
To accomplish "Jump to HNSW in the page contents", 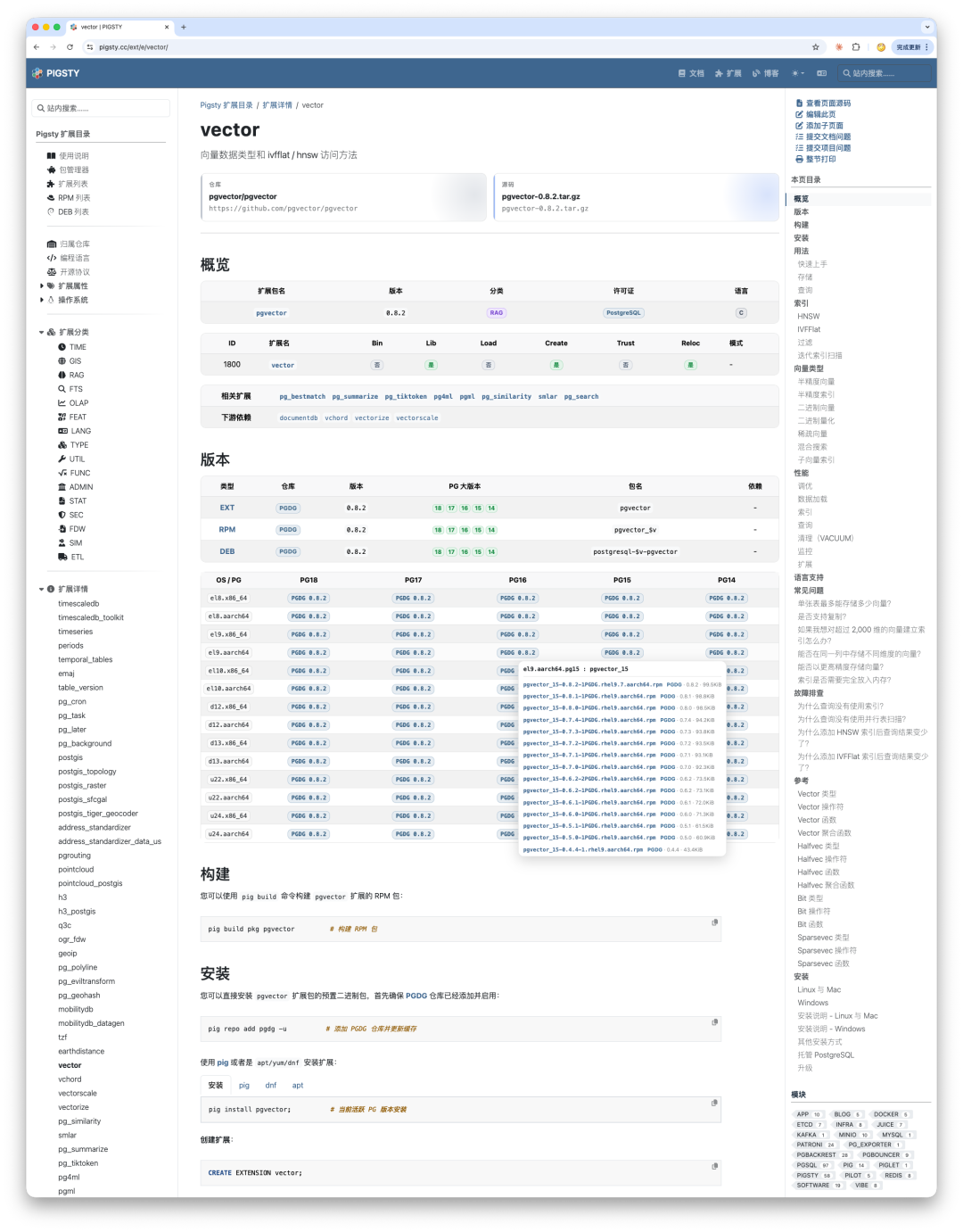I will click(x=809, y=317).
